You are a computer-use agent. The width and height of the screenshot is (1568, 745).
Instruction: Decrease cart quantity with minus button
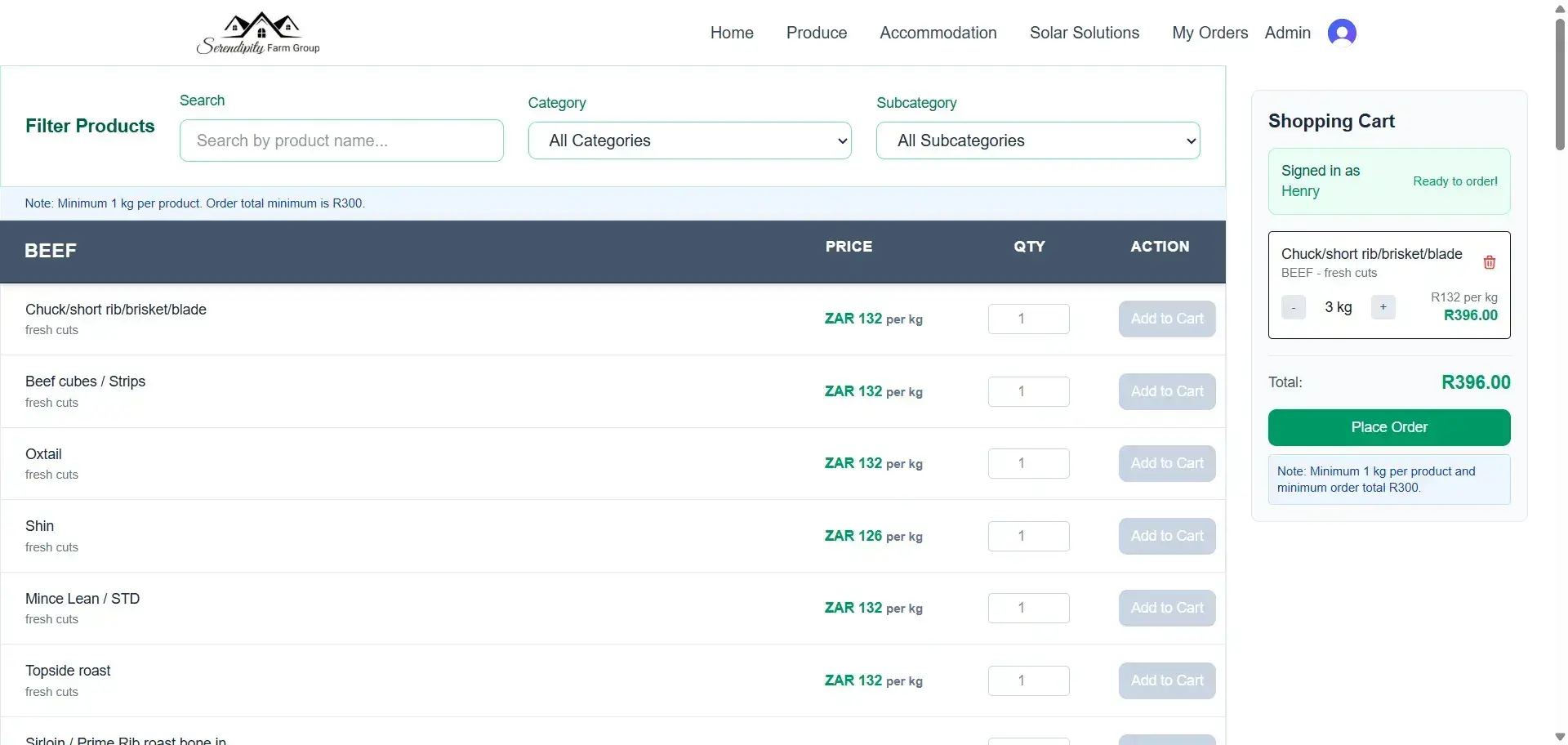pos(1293,307)
